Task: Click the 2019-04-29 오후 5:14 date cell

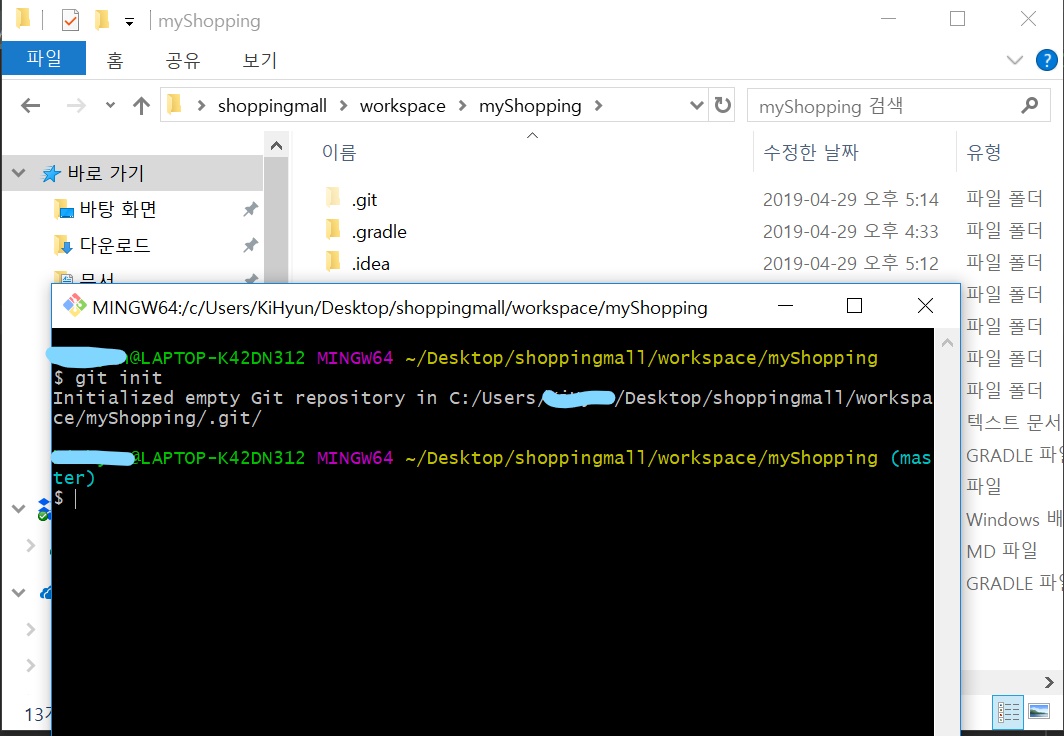Action: click(850, 199)
